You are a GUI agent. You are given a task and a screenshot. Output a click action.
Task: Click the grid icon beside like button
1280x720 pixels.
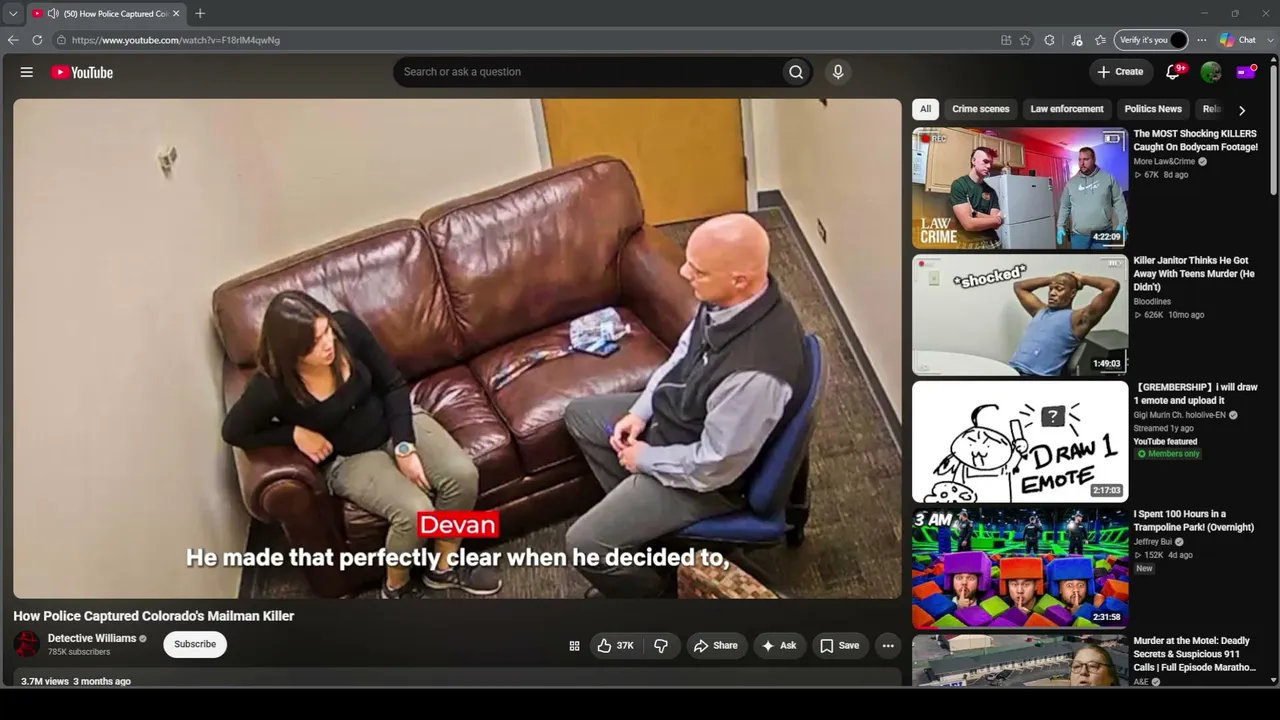pyautogui.click(x=574, y=646)
